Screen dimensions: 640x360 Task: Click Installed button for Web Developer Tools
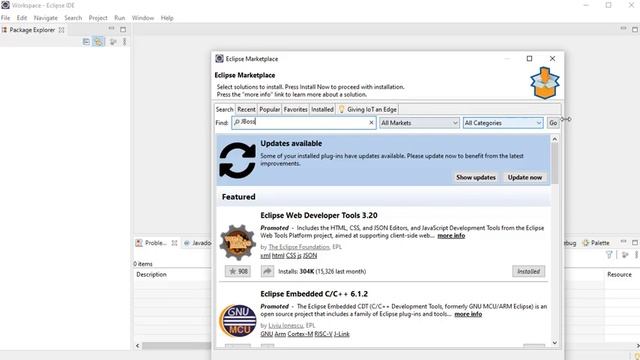(x=529, y=271)
